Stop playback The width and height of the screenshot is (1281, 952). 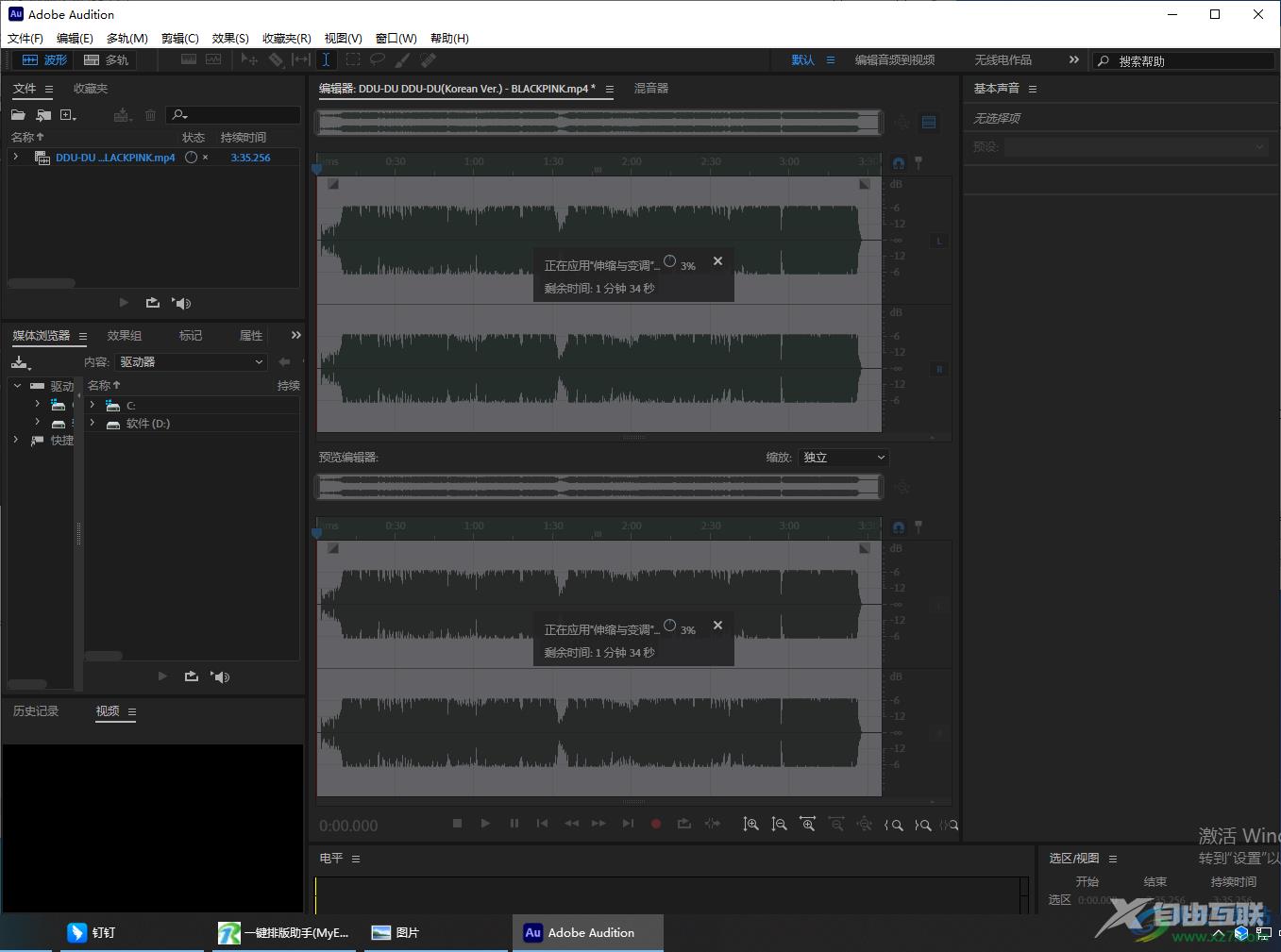click(x=457, y=824)
